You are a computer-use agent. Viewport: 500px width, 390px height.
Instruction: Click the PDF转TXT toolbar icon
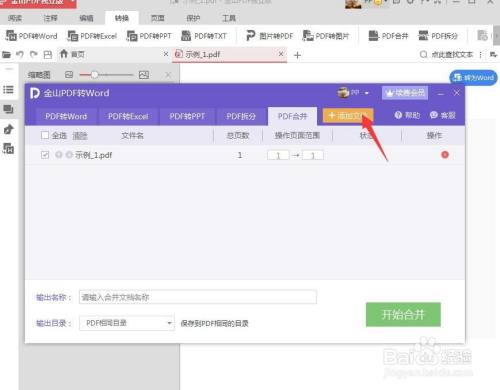click(x=204, y=36)
